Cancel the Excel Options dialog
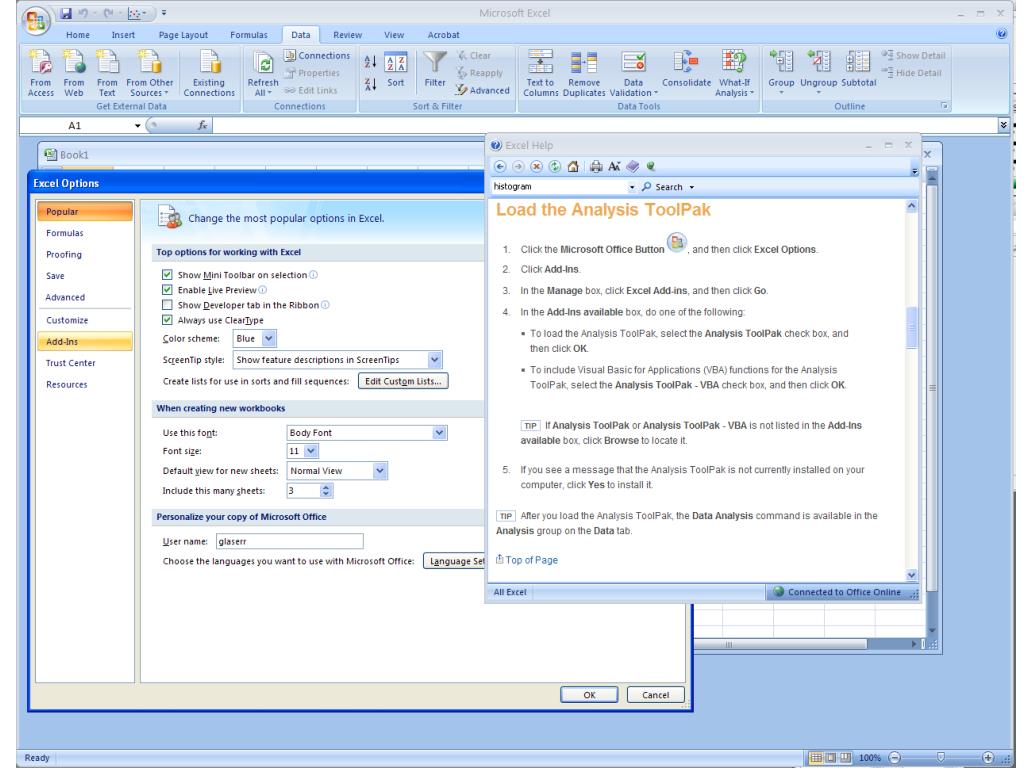Image resolution: width=1024 pixels, height=768 pixels. pyautogui.click(x=656, y=695)
